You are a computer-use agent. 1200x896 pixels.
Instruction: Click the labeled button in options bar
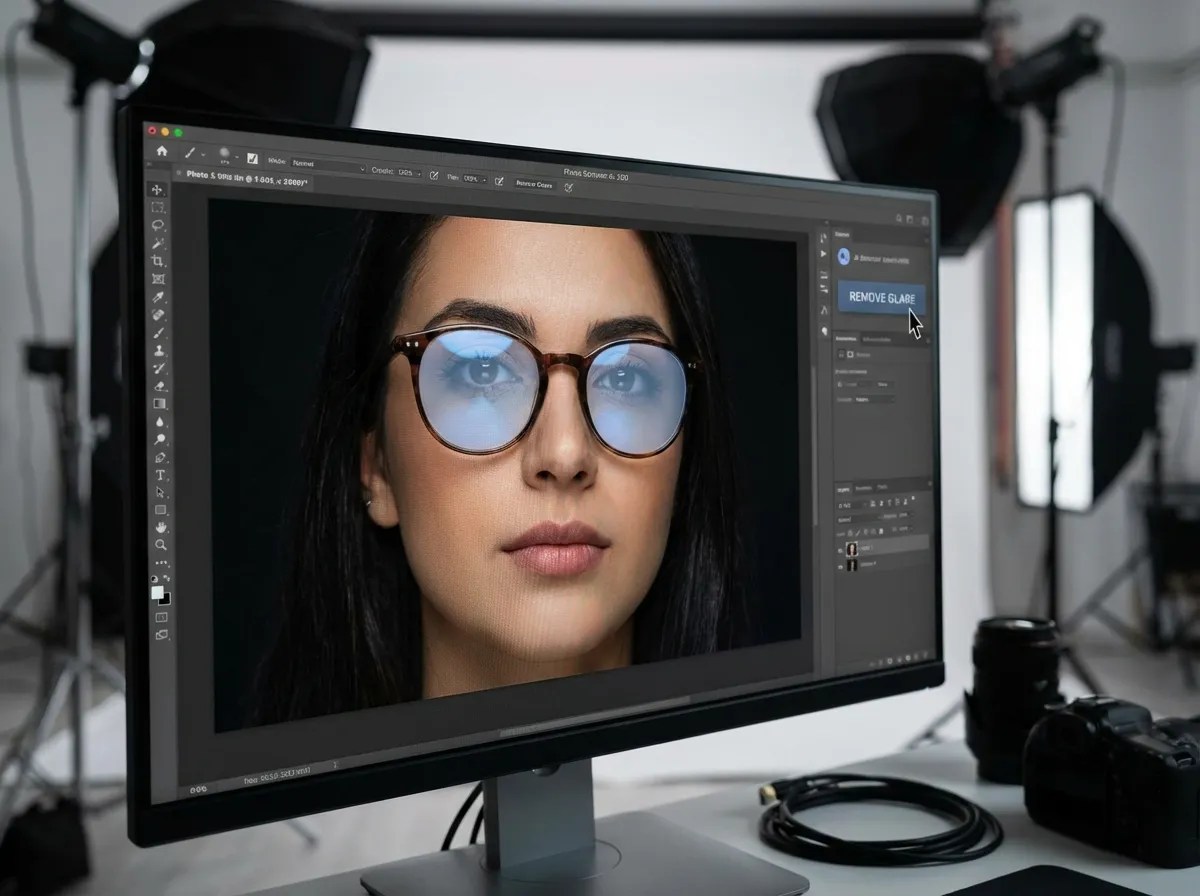[x=534, y=184]
